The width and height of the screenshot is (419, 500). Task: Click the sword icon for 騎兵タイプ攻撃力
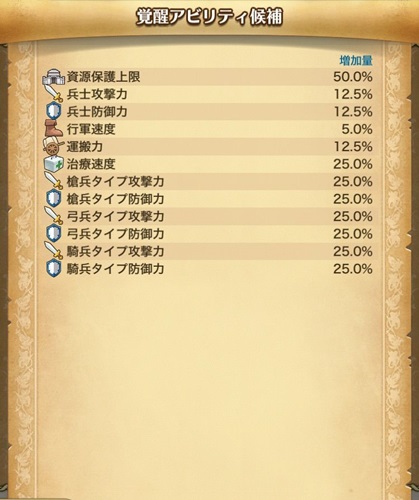pos(53,251)
